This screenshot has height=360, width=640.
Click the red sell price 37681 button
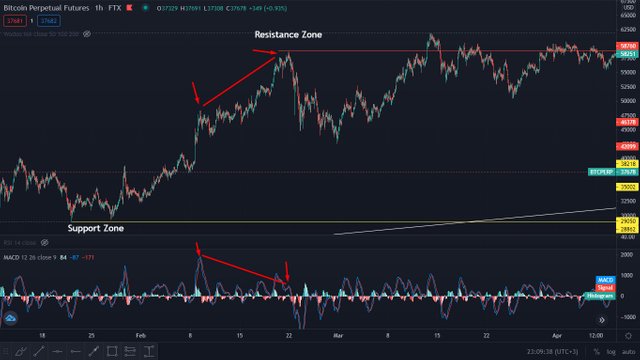tap(15, 21)
